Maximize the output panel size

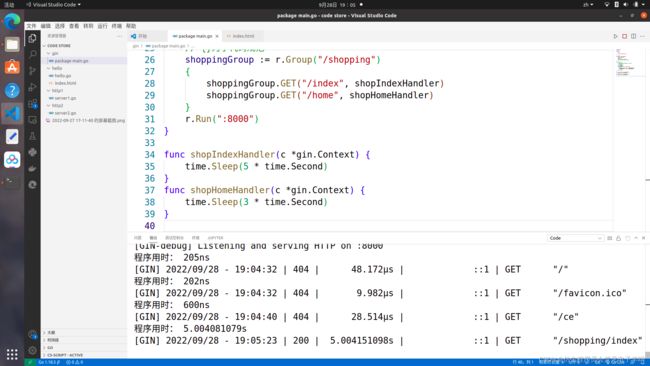(x=636, y=238)
